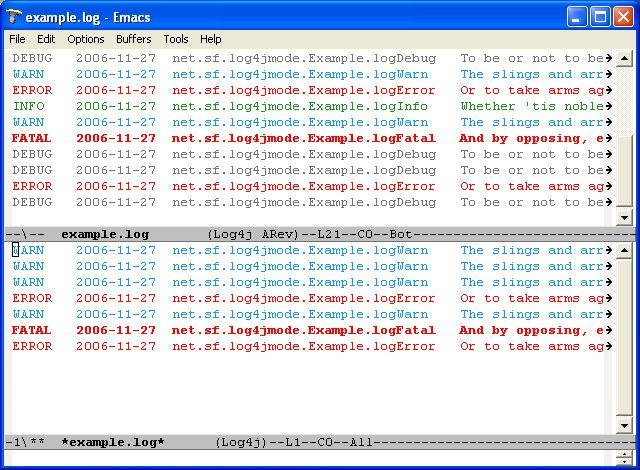Viewport: 640px width, 470px height.
Task: Close the Emacs window
Action: [623, 17]
